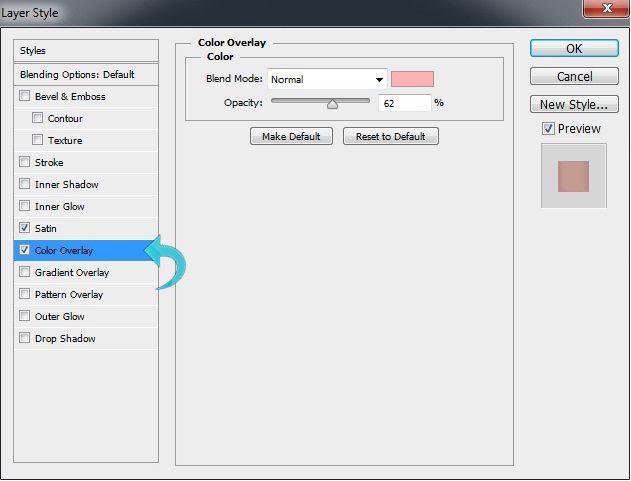Tick the Pattern Overlay checkbox
This screenshot has width=631, height=481.
25,294
